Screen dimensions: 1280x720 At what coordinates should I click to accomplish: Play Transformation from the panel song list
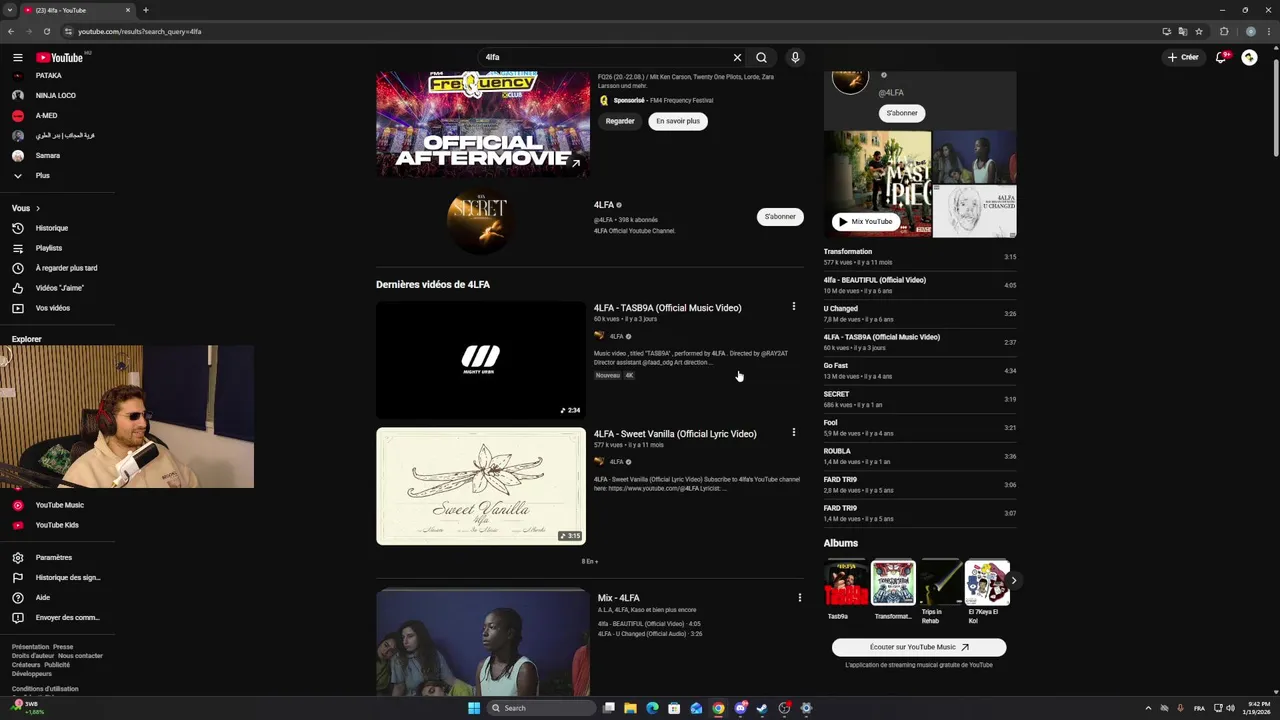tap(920, 257)
